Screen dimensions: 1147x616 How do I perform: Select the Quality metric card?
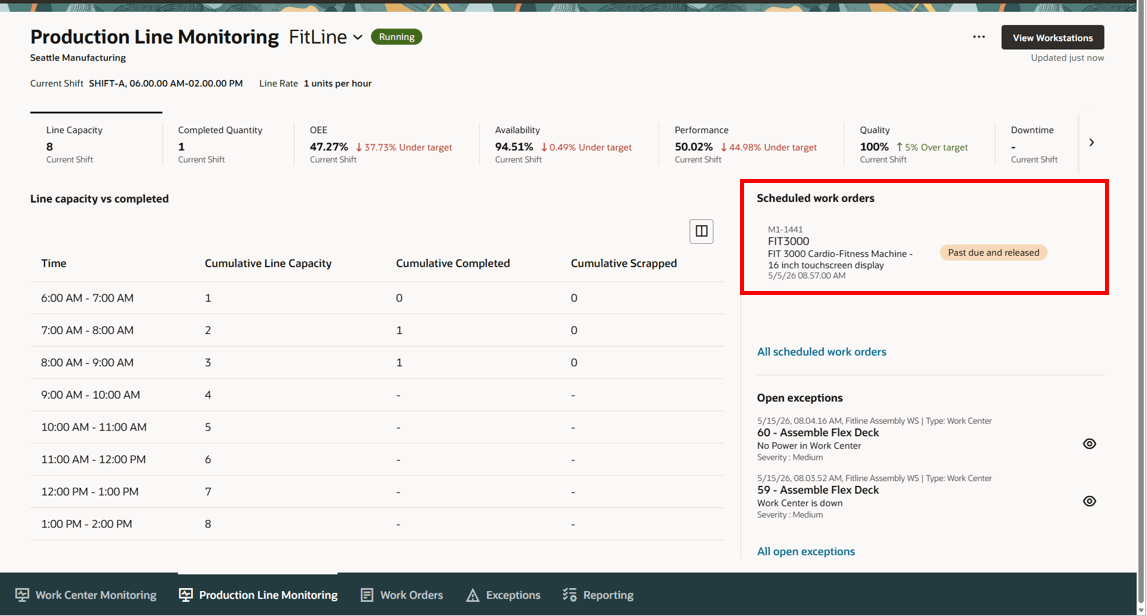click(919, 143)
